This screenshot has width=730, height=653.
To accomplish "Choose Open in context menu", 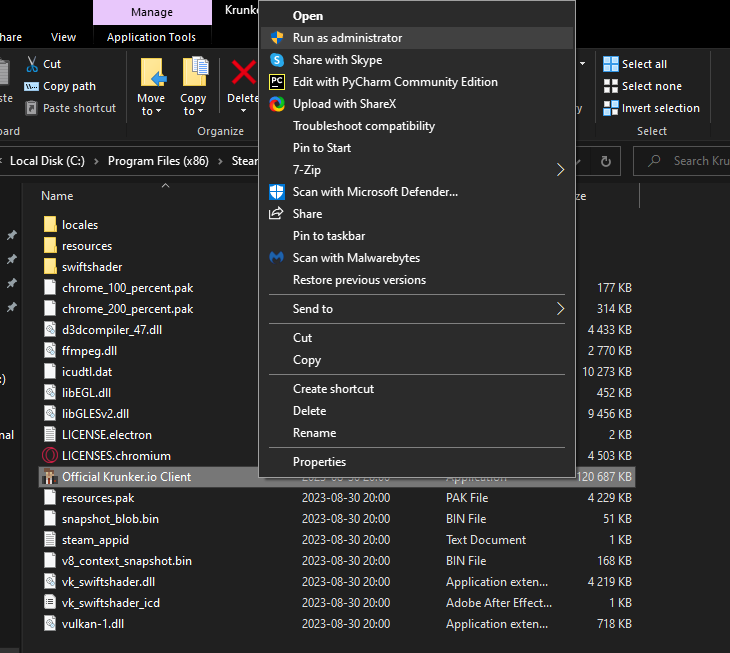I will 417,16.
